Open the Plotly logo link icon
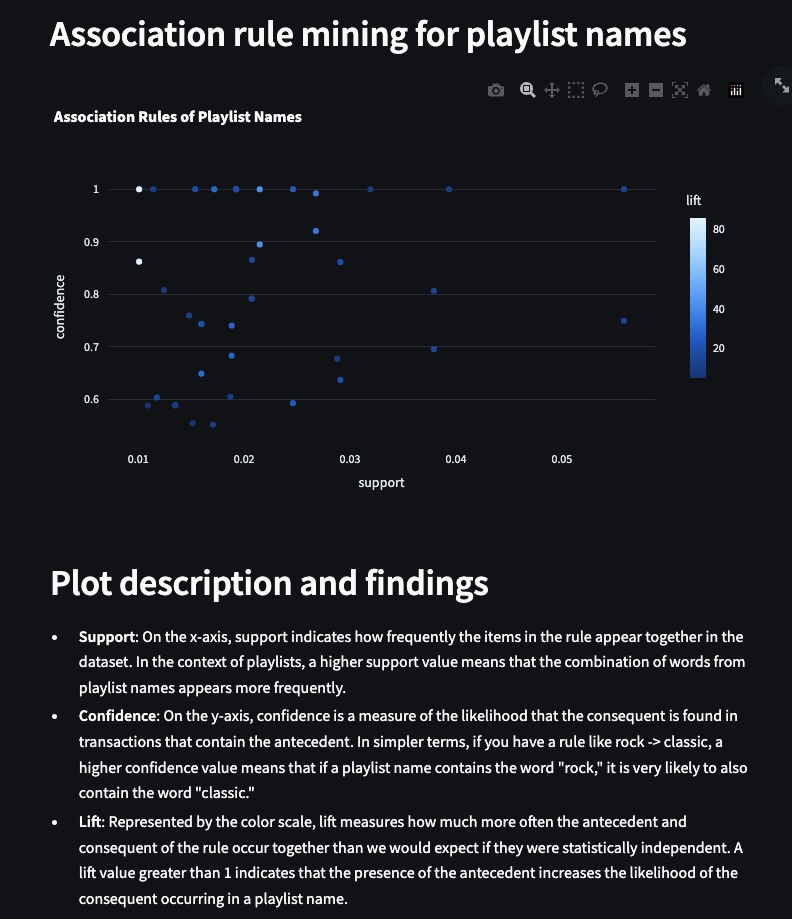This screenshot has width=792, height=919. (x=736, y=91)
